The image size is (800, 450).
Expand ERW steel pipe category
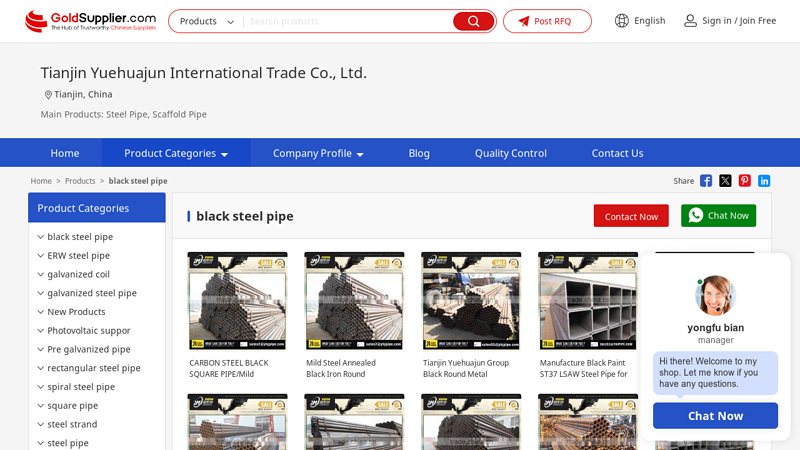(x=40, y=256)
